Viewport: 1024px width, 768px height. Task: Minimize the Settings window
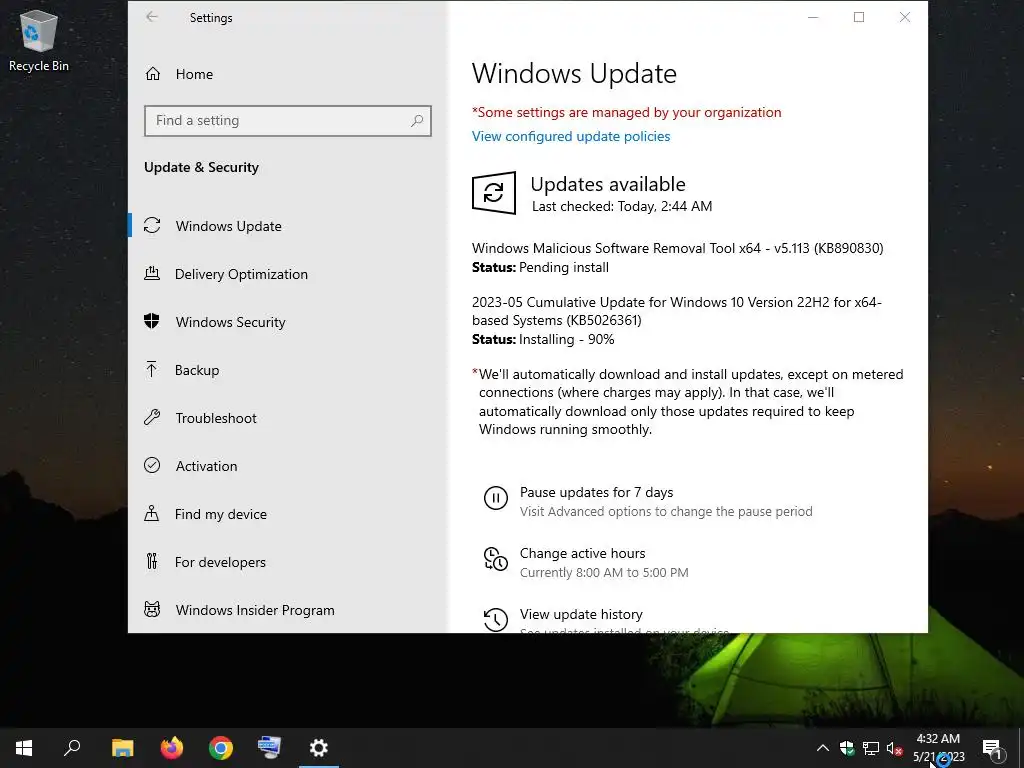[x=813, y=17]
